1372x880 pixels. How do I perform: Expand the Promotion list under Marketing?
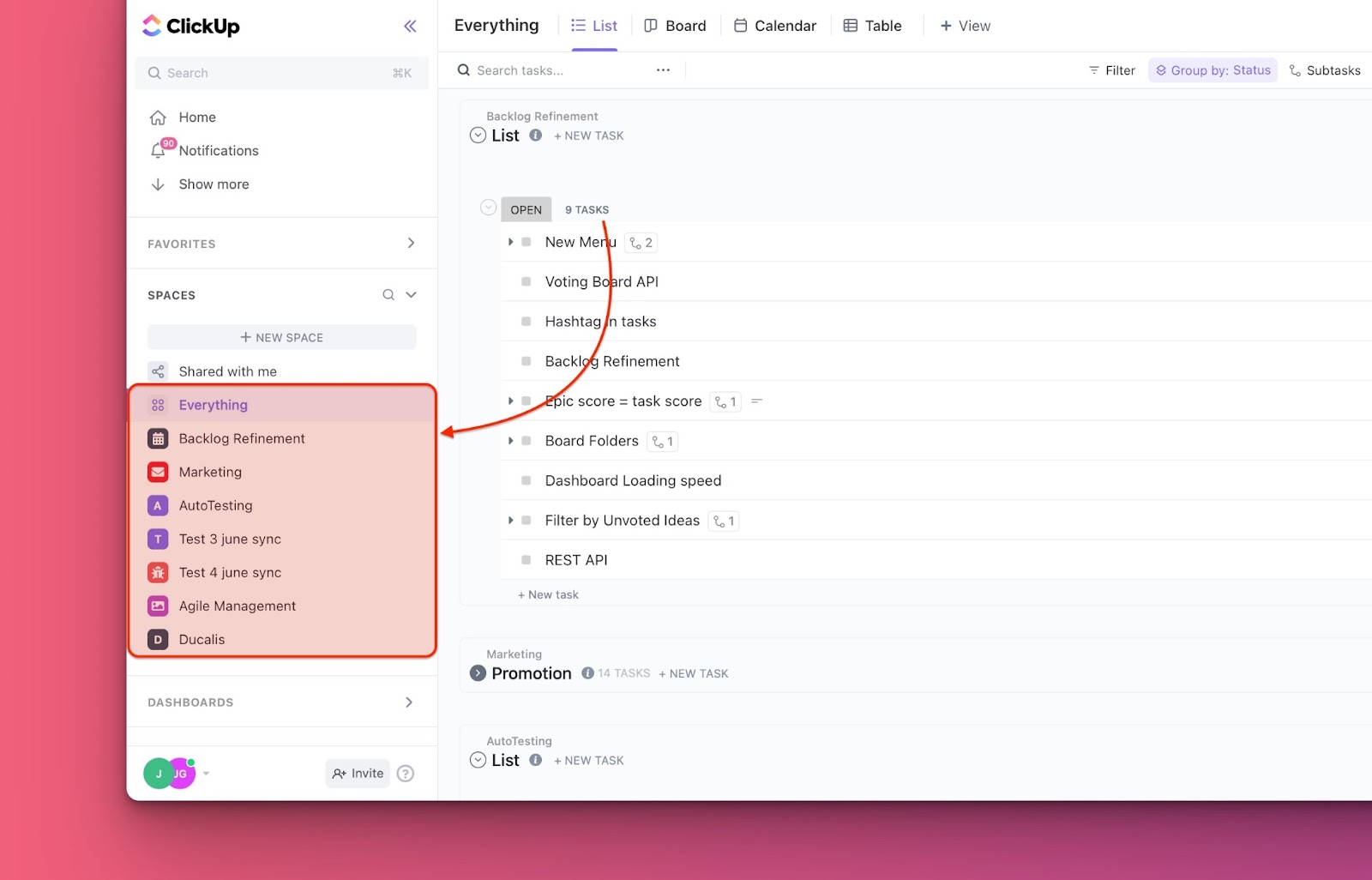tap(478, 673)
